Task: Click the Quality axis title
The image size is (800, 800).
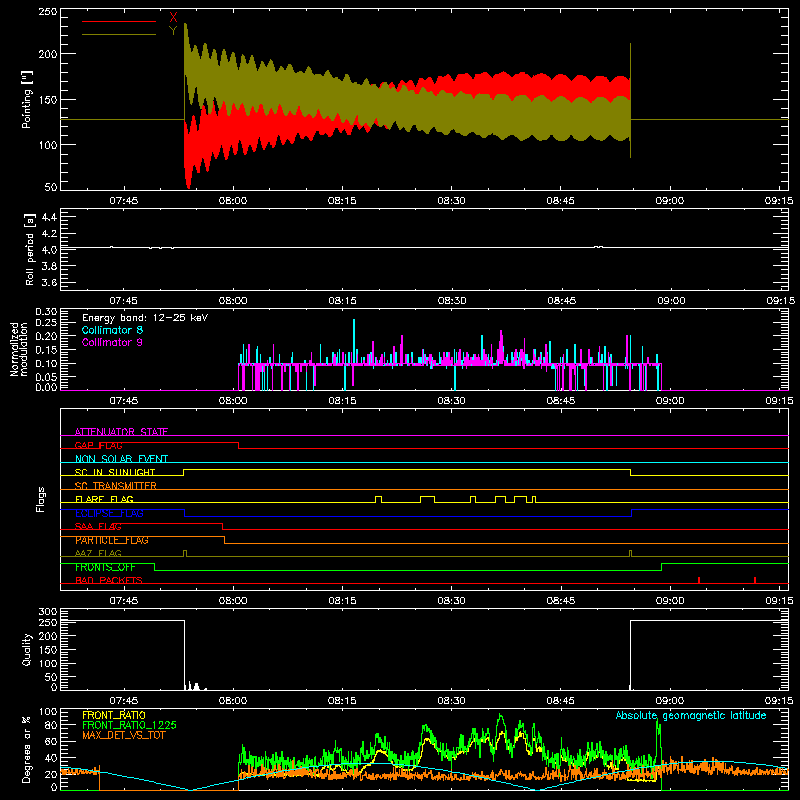Action: [x=27, y=649]
